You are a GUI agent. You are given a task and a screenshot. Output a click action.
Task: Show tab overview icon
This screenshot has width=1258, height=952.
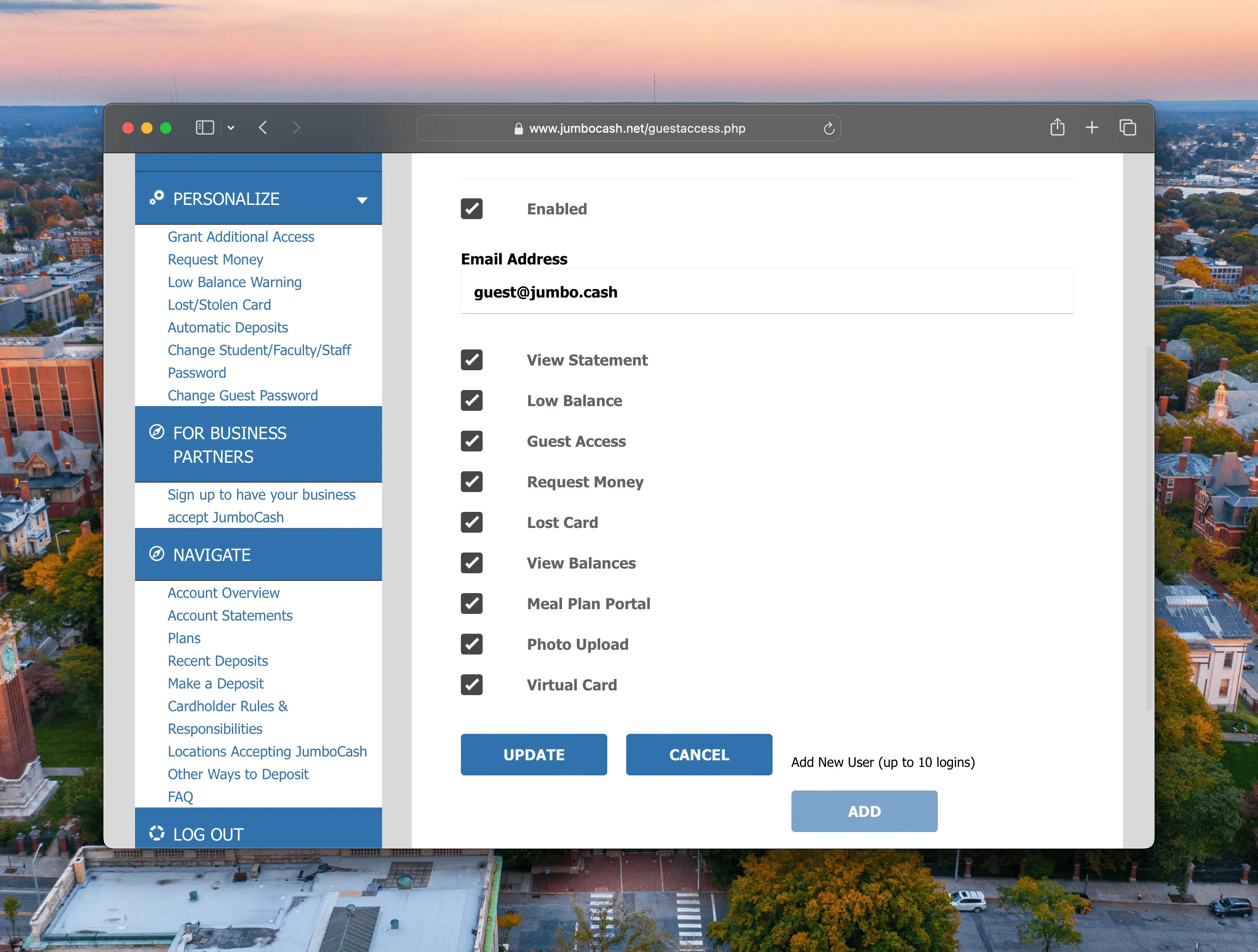pyautogui.click(x=1128, y=127)
